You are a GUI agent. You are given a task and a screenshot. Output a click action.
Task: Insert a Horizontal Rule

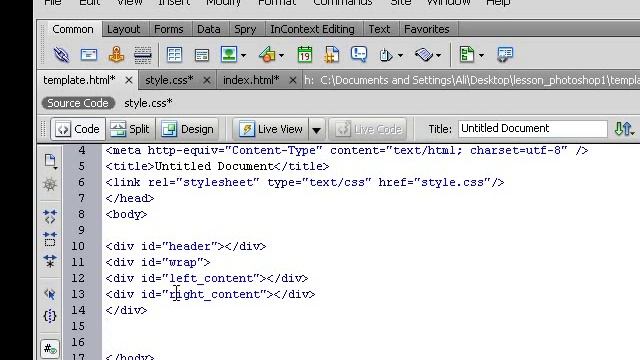[143, 55]
